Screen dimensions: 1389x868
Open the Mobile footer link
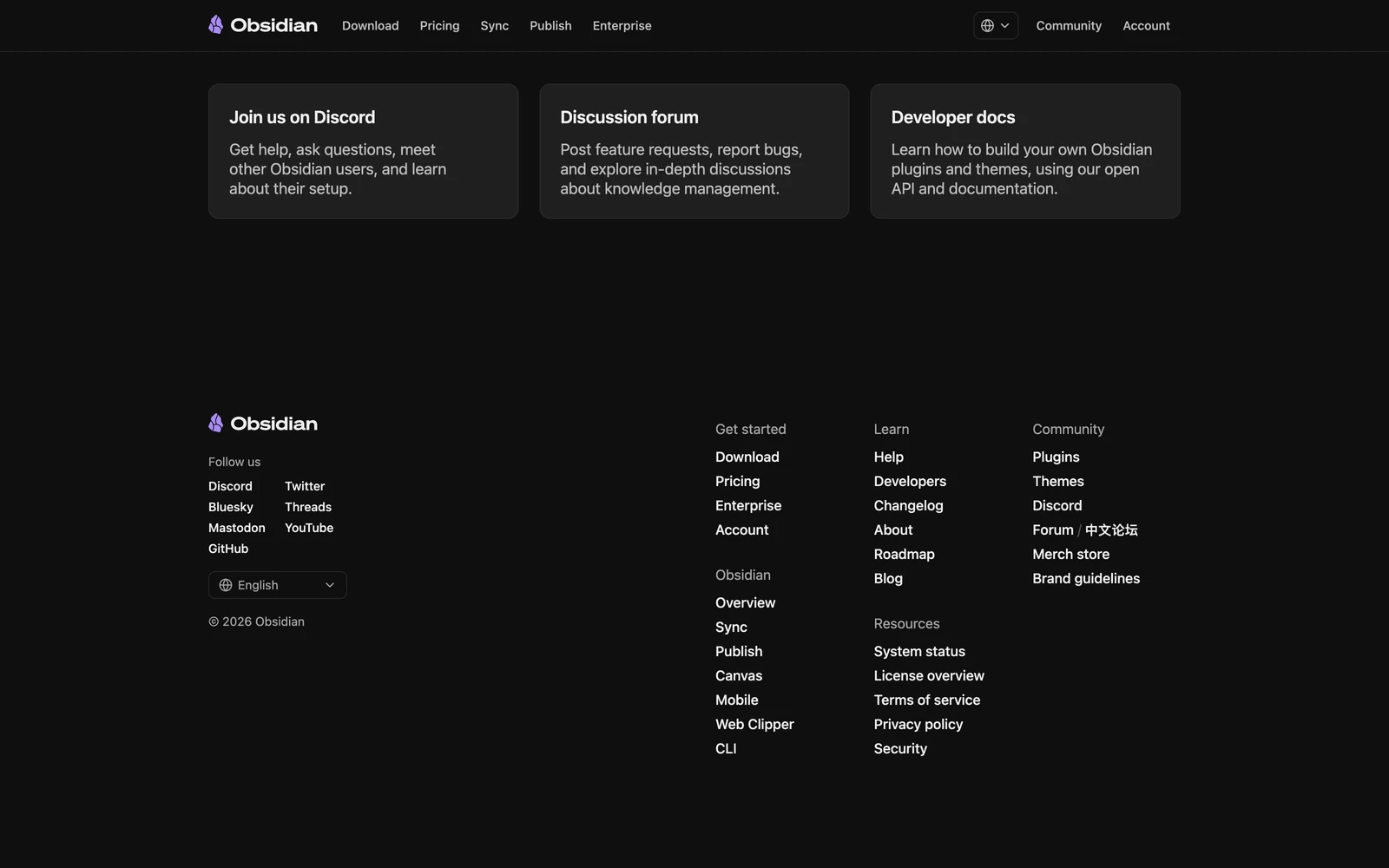(x=737, y=700)
